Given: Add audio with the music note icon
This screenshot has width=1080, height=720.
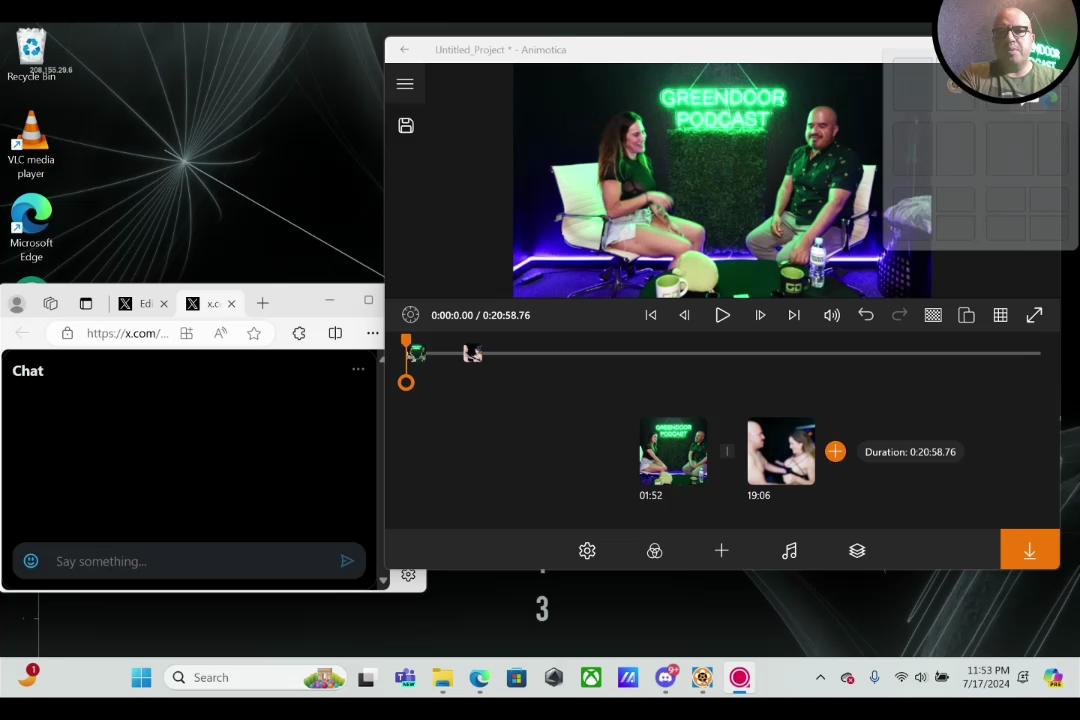Looking at the screenshot, I should pos(790,551).
